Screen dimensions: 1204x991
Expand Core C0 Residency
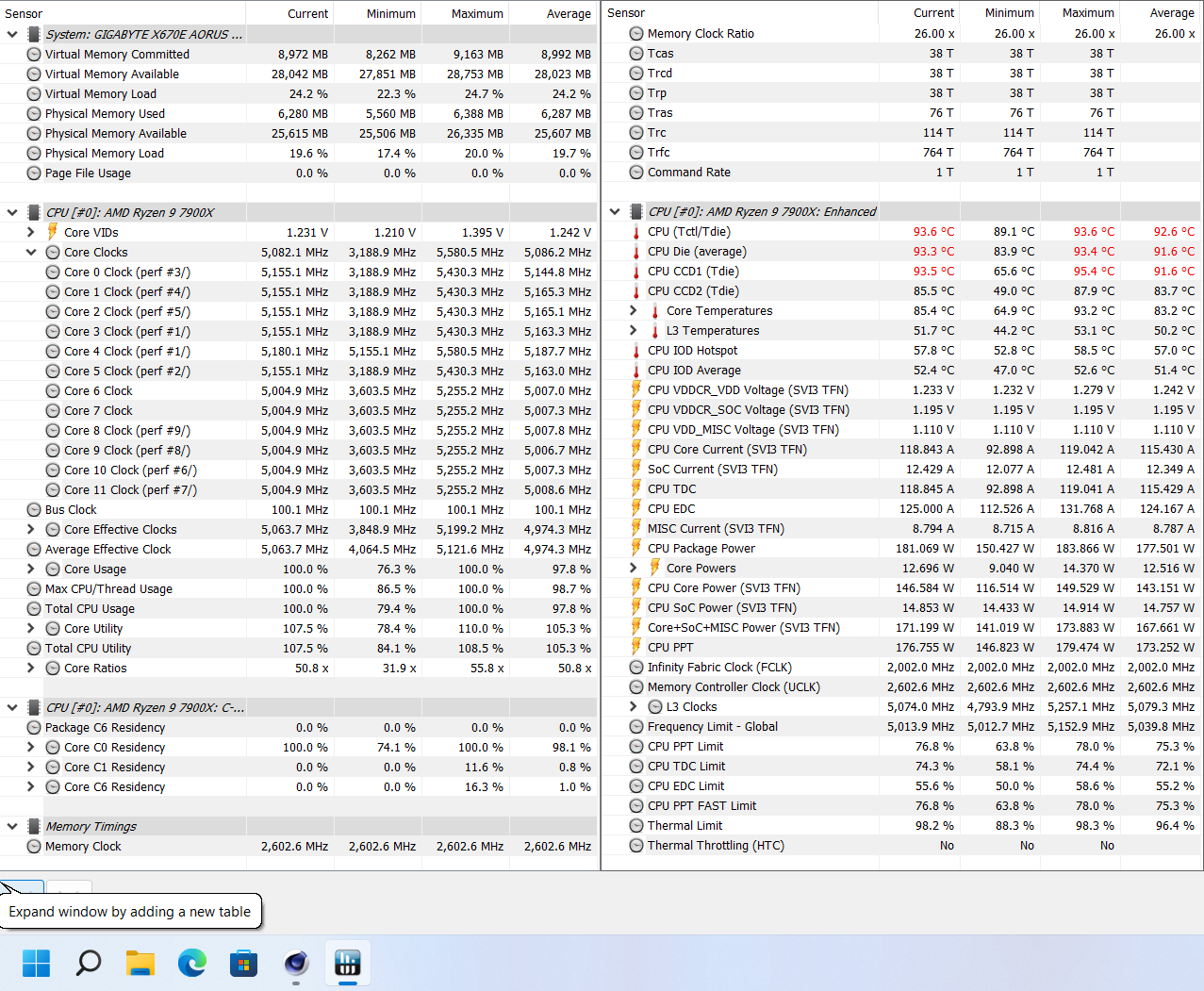coord(31,747)
